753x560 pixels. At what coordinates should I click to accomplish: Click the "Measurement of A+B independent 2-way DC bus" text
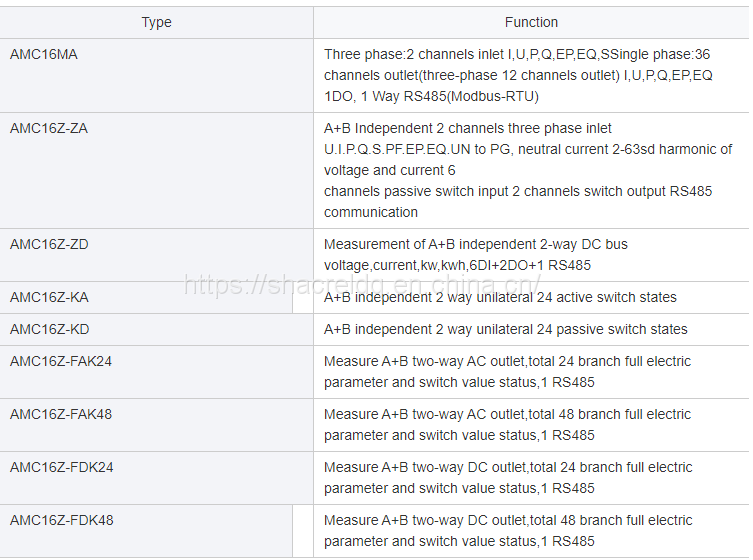point(476,244)
